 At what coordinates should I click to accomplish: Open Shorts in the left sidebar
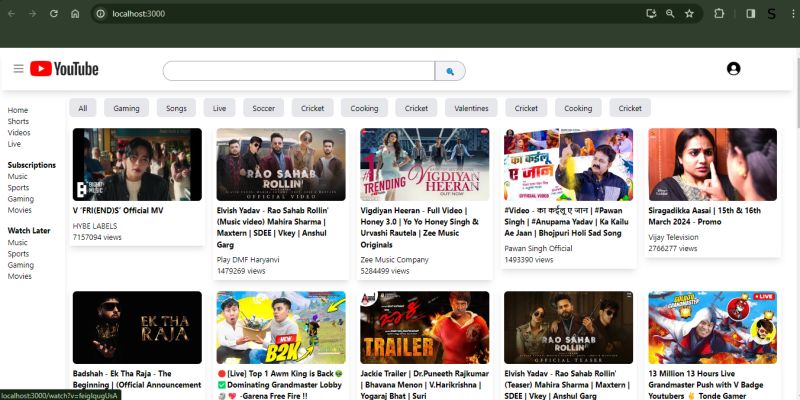[18, 121]
